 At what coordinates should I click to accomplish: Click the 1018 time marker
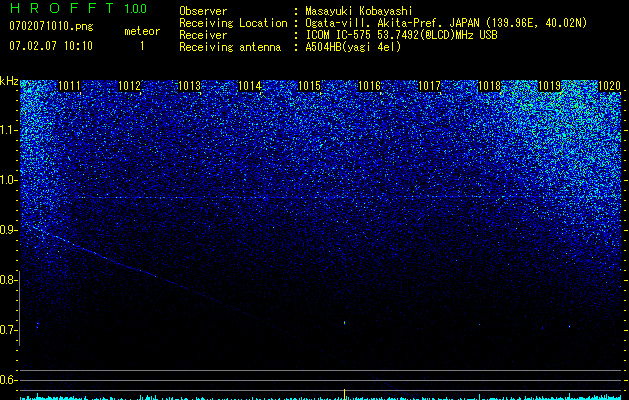490,86
